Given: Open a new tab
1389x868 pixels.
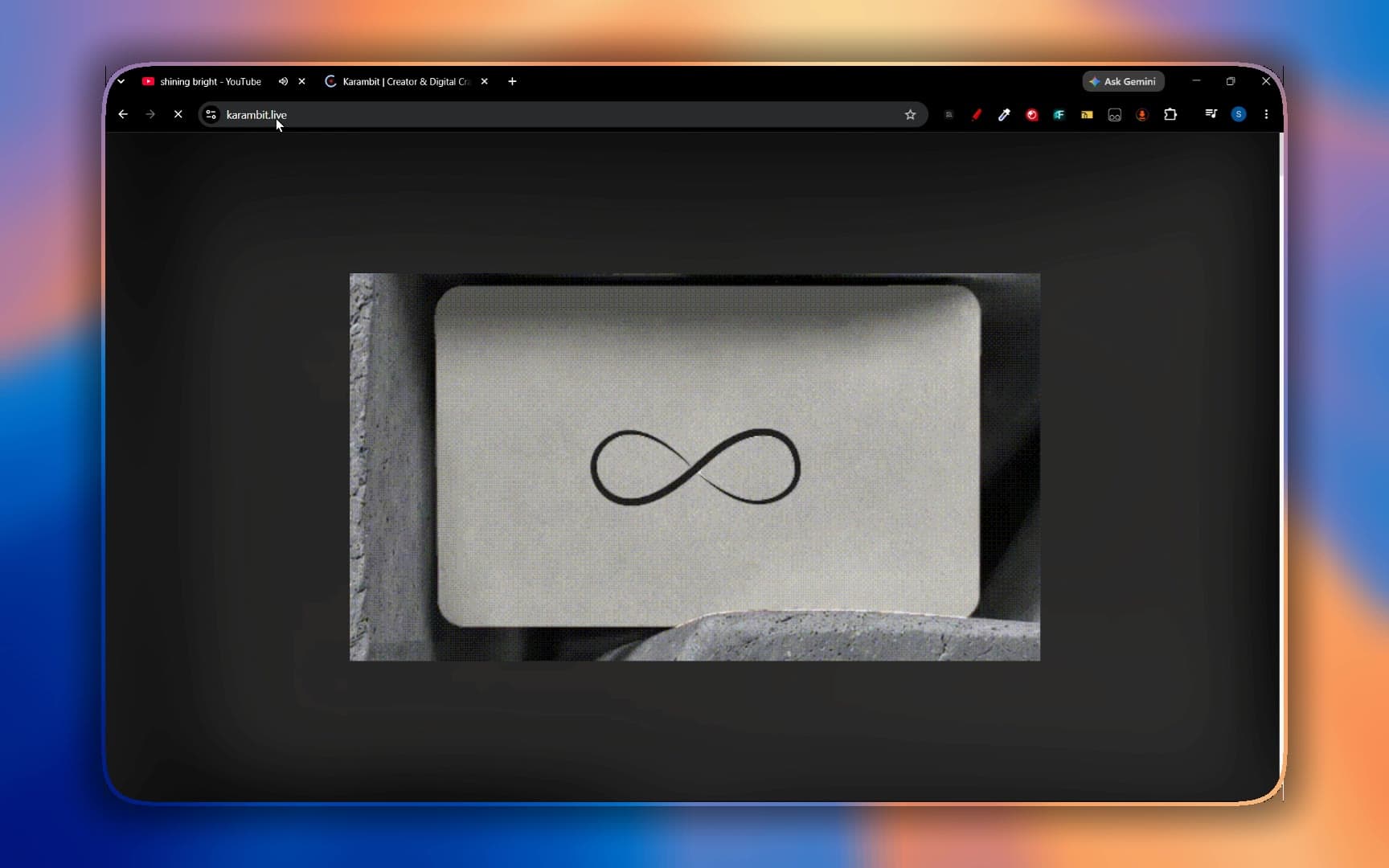Looking at the screenshot, I should tap(512, 81).
